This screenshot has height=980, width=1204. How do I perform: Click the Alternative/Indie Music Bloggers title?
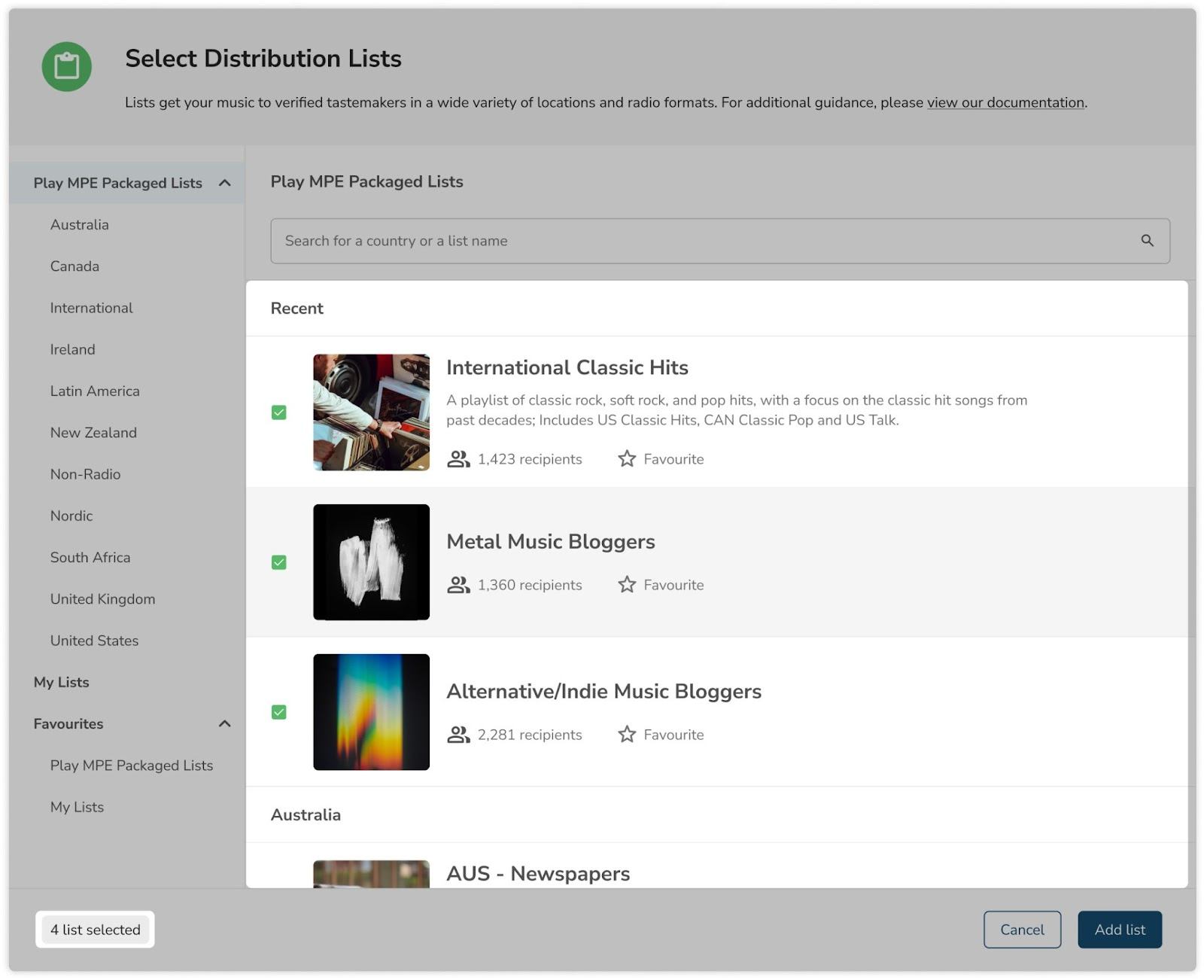click(604, 692)
